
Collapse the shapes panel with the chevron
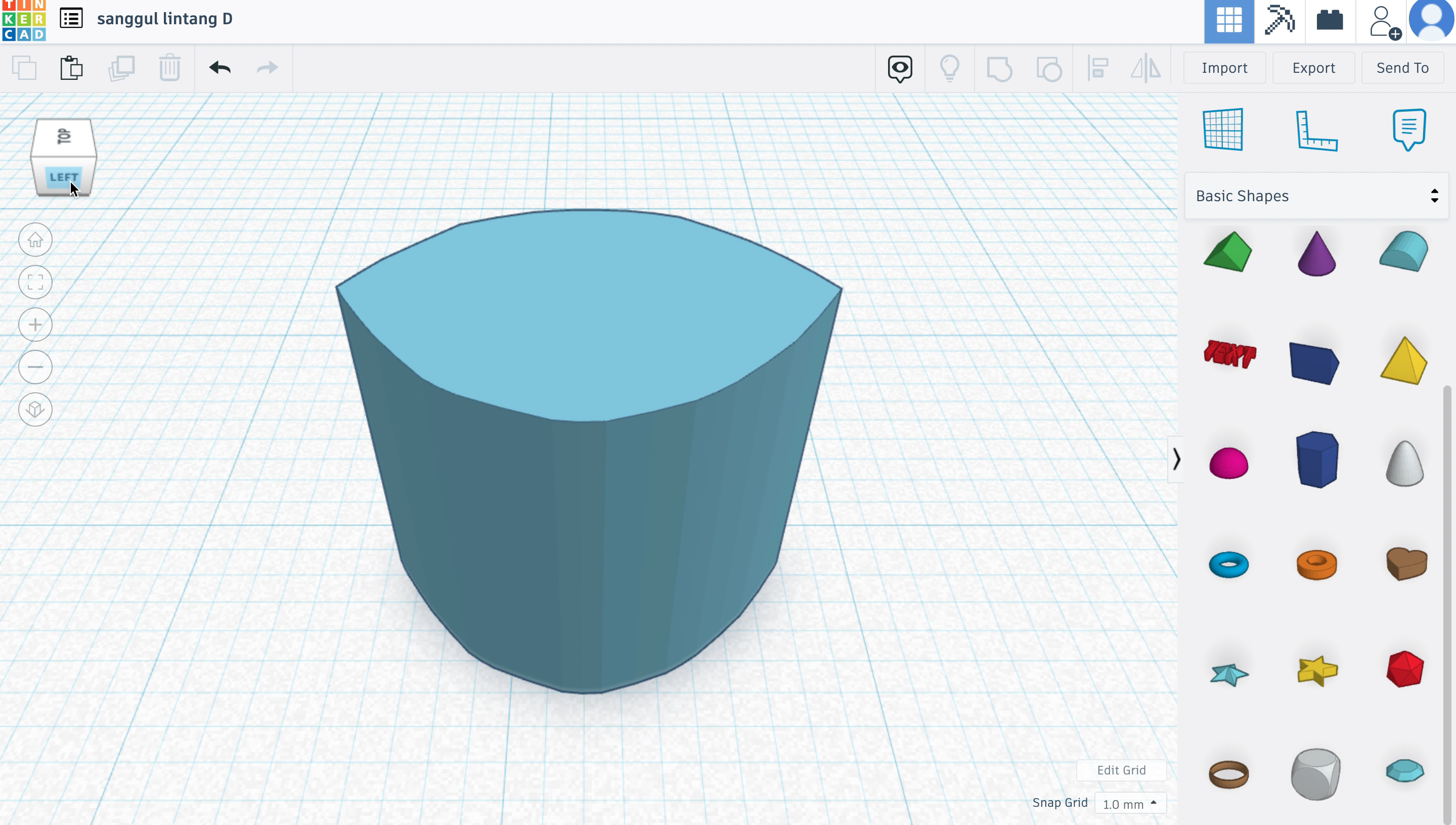point(1176,459)
